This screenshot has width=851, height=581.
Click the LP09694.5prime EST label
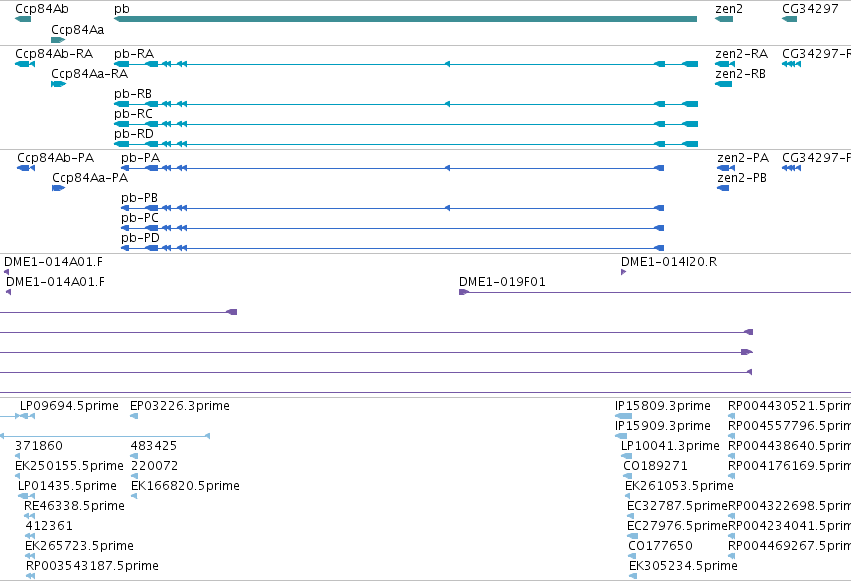(69, 406)
